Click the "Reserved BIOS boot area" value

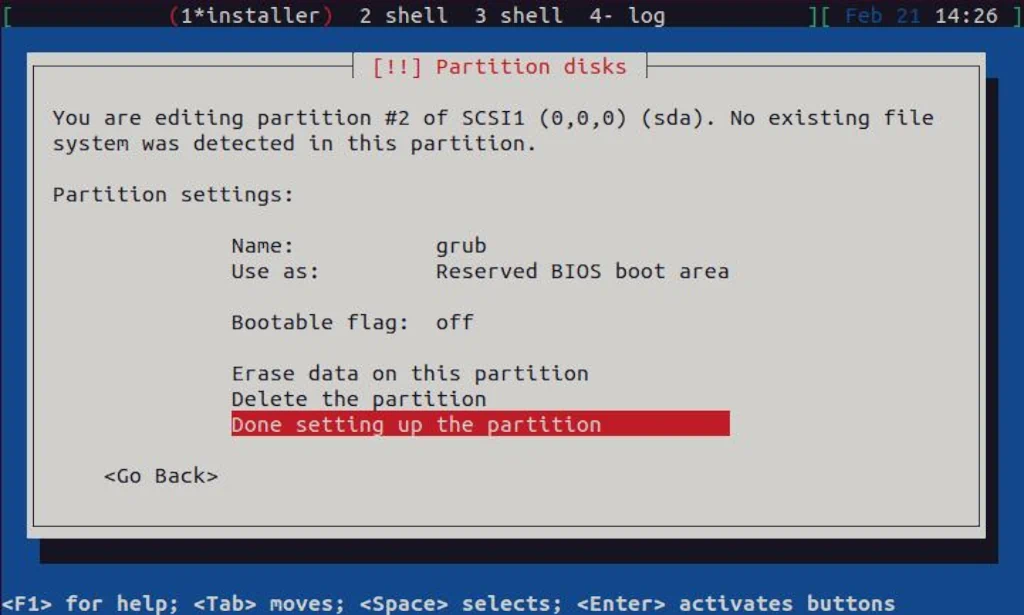click(x=583, y=271)
